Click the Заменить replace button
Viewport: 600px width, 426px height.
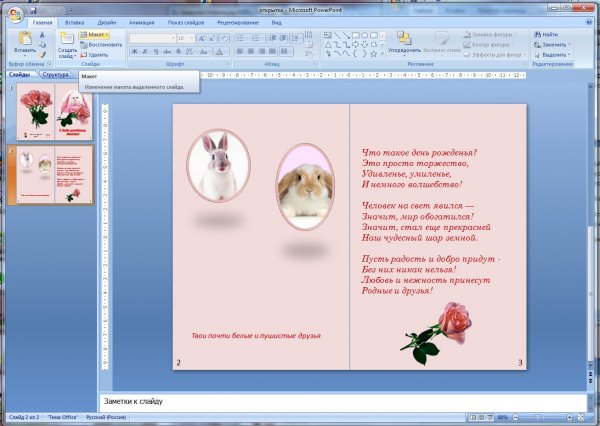coord(553,45)
